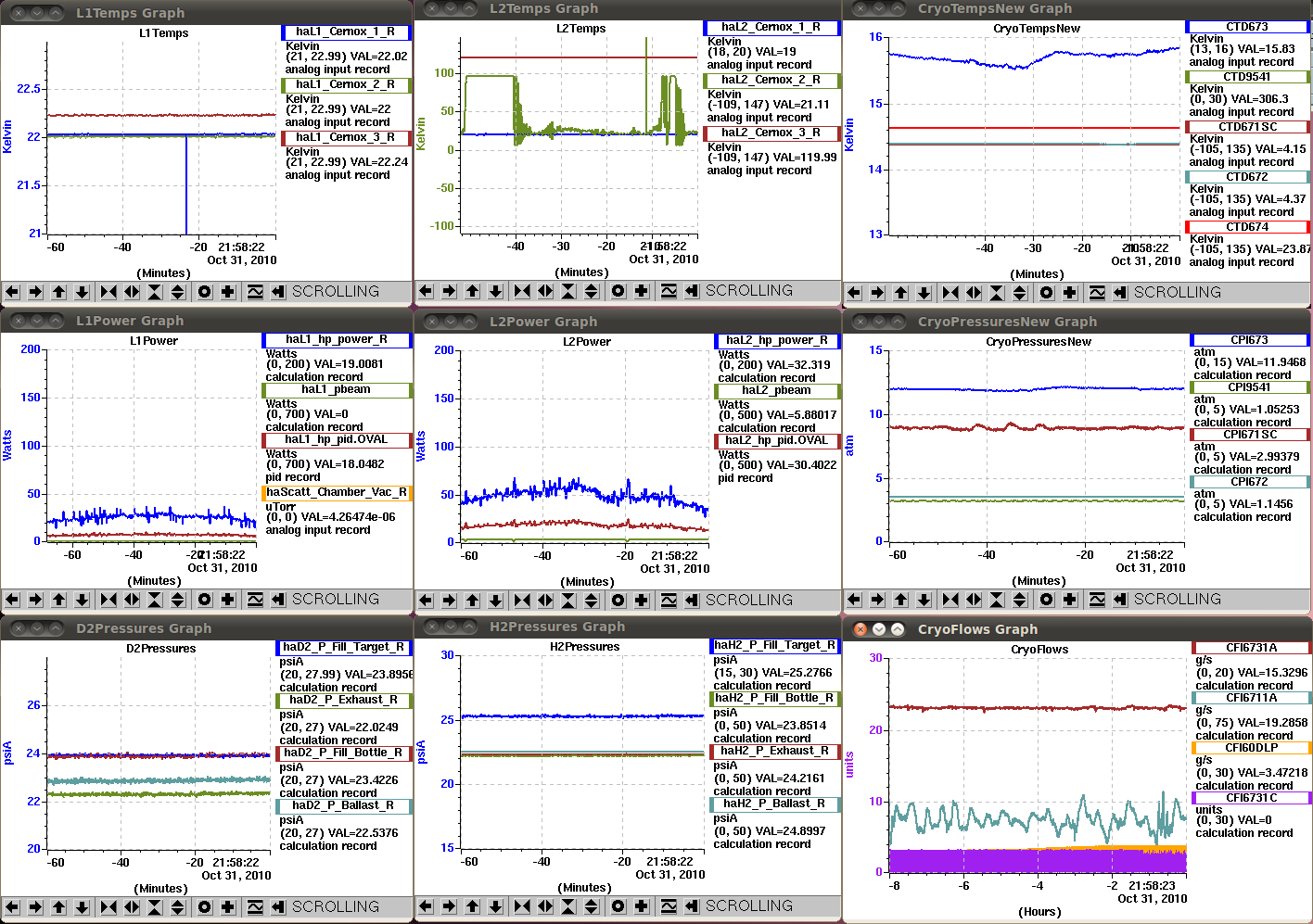Select haL2_hp_pid.OVAL legend label
Screen dimensions: 1313x924
click(x=777, y=441)
